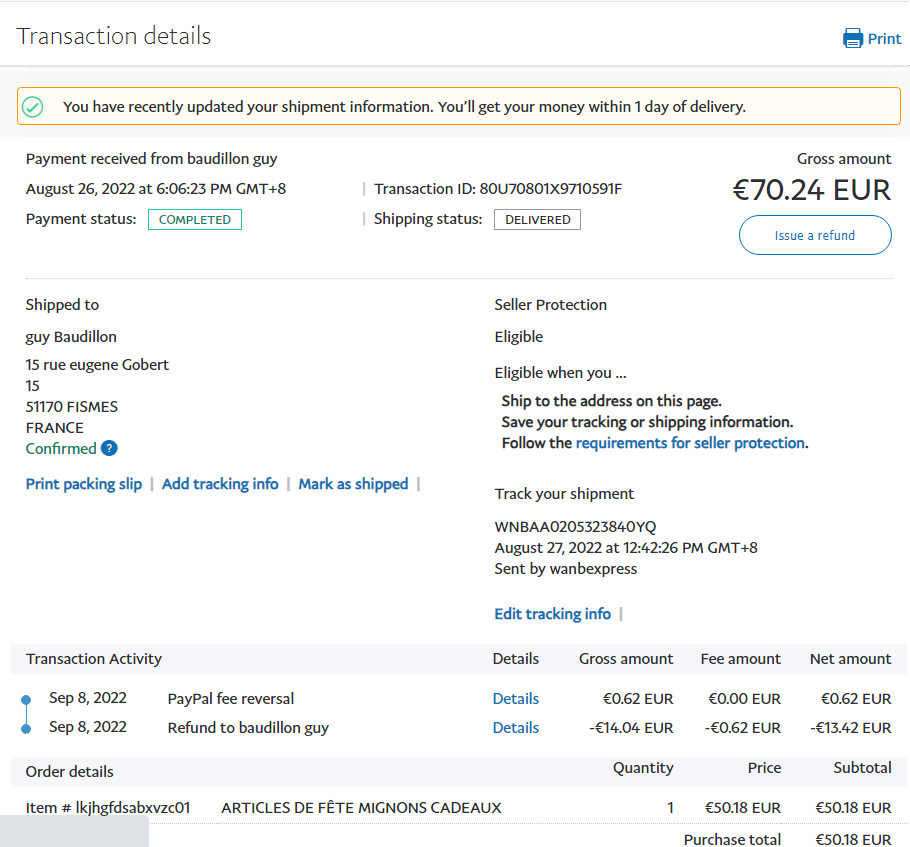
Task: Open Details for PayPal fee reversal
Action: point(515,699)
